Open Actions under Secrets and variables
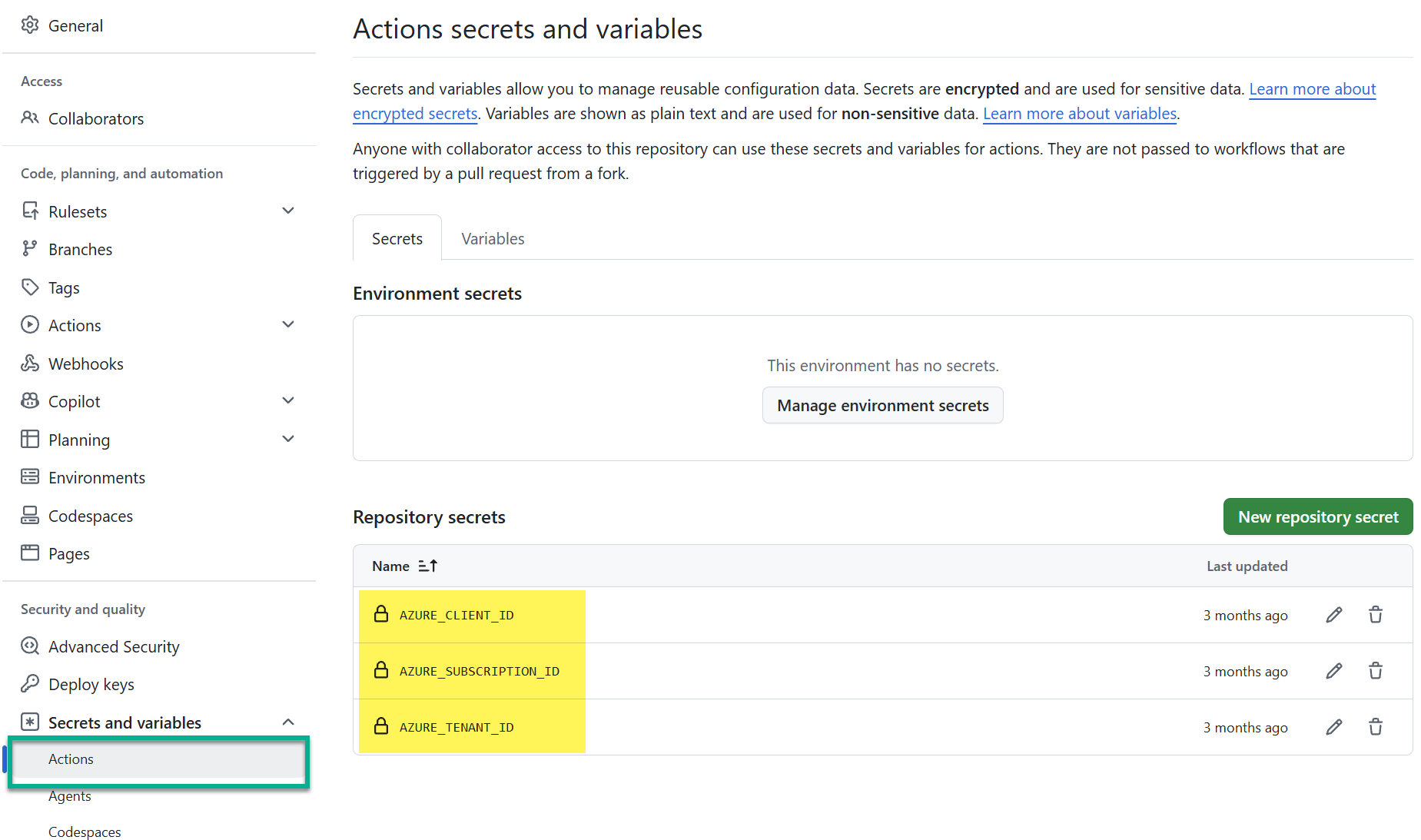This screenshot has width=1421, height=840. pos(158,759)
